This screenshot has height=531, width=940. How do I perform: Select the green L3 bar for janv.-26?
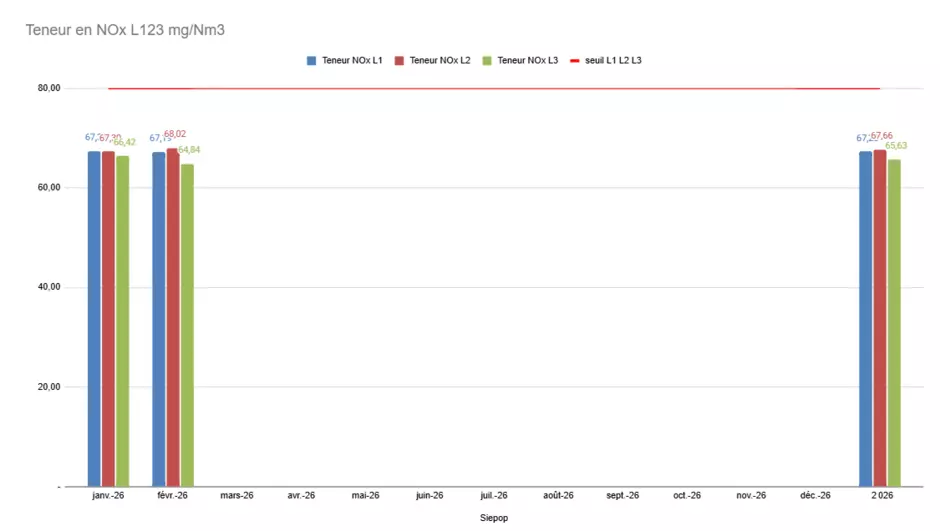(122, 320)
